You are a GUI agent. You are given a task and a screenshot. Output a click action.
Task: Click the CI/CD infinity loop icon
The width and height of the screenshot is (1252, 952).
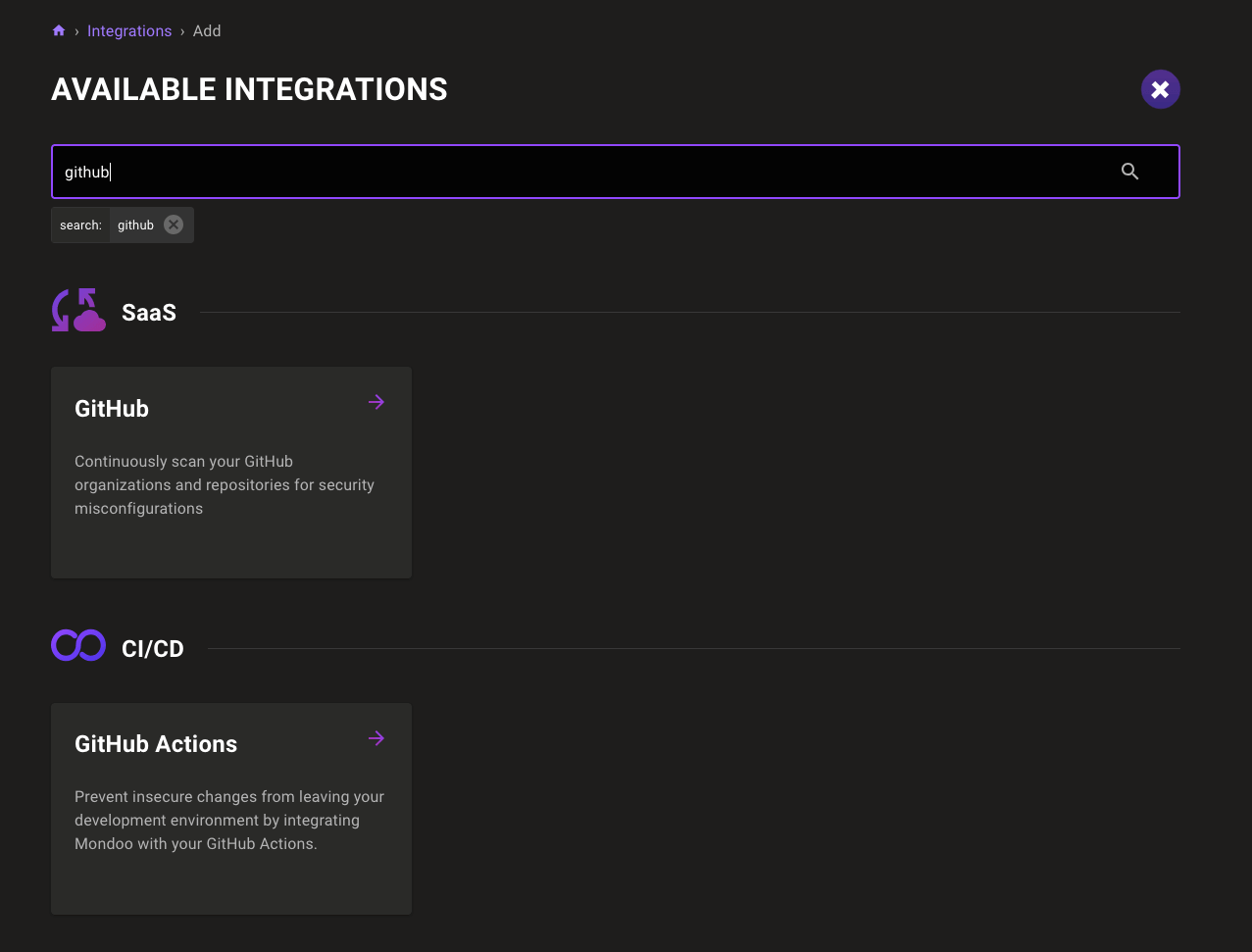coord(78,644)
